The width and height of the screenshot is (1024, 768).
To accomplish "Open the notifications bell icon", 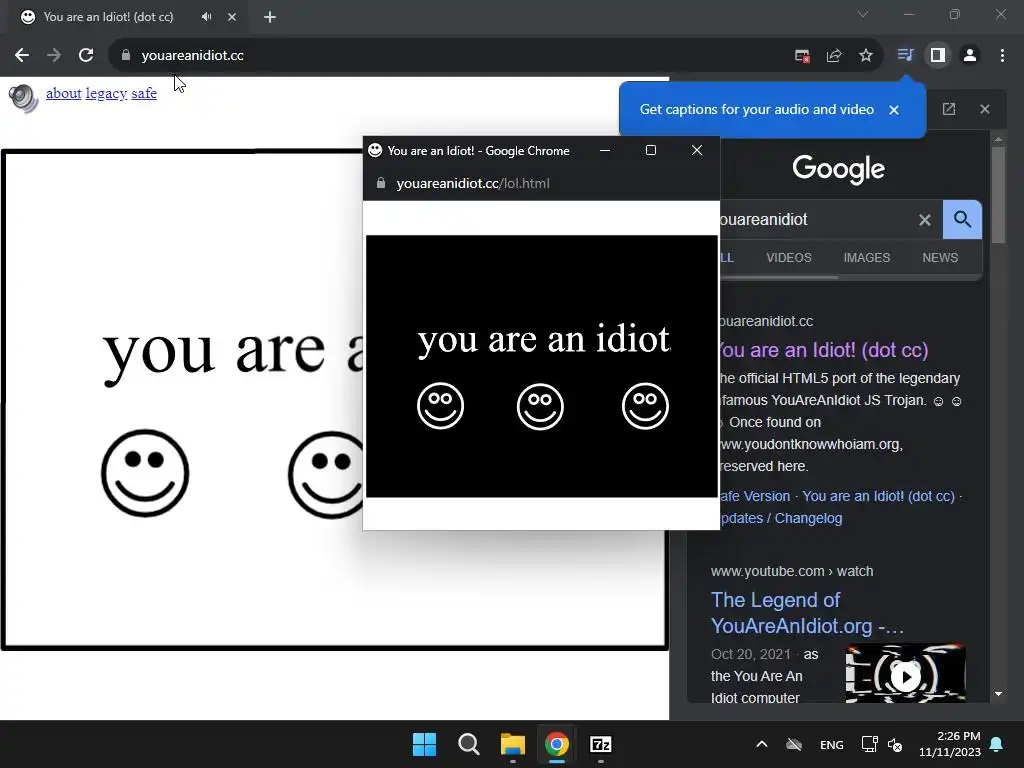I will pyautogui.click(x=997, y=744).
